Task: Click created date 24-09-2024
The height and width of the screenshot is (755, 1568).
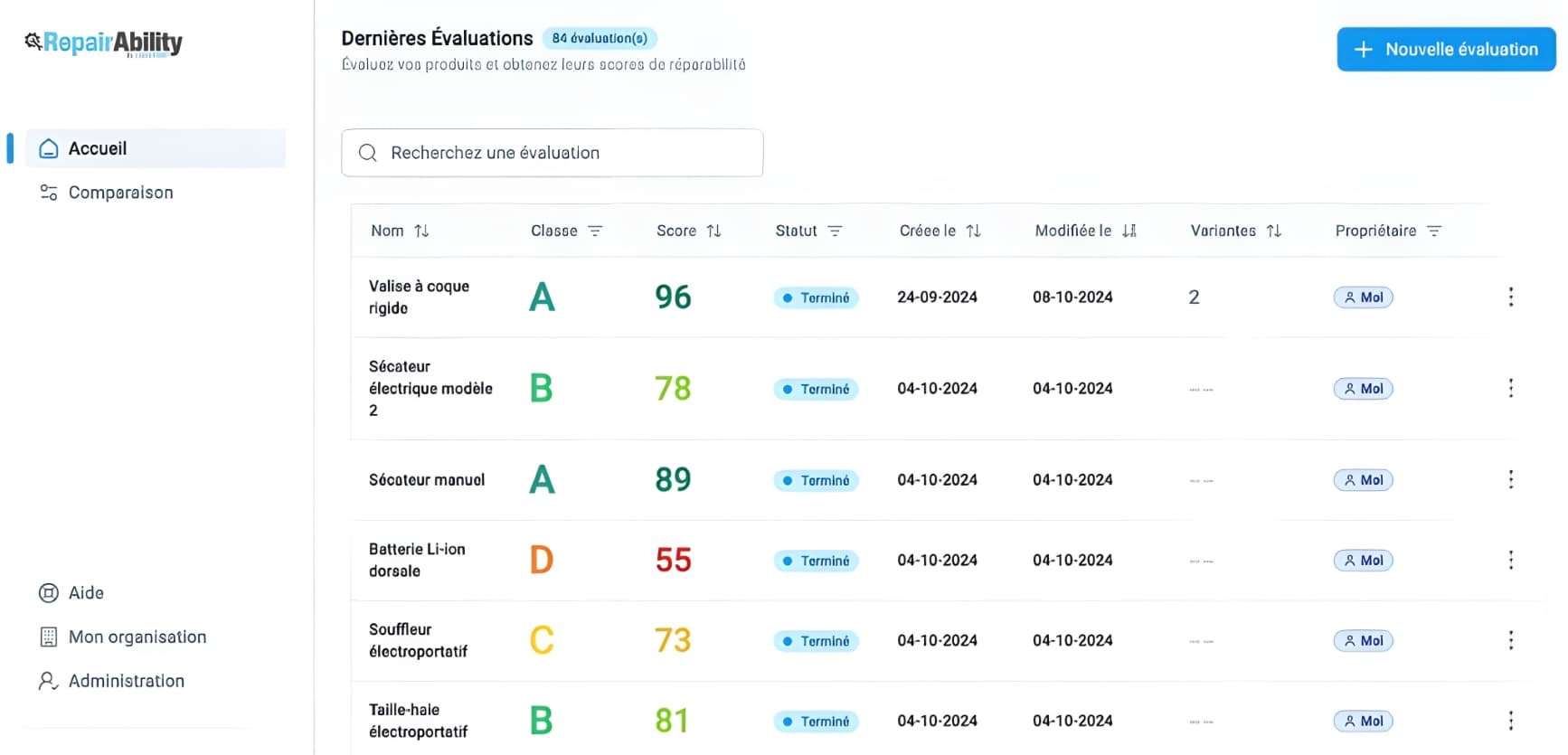Action: (937, 297)
